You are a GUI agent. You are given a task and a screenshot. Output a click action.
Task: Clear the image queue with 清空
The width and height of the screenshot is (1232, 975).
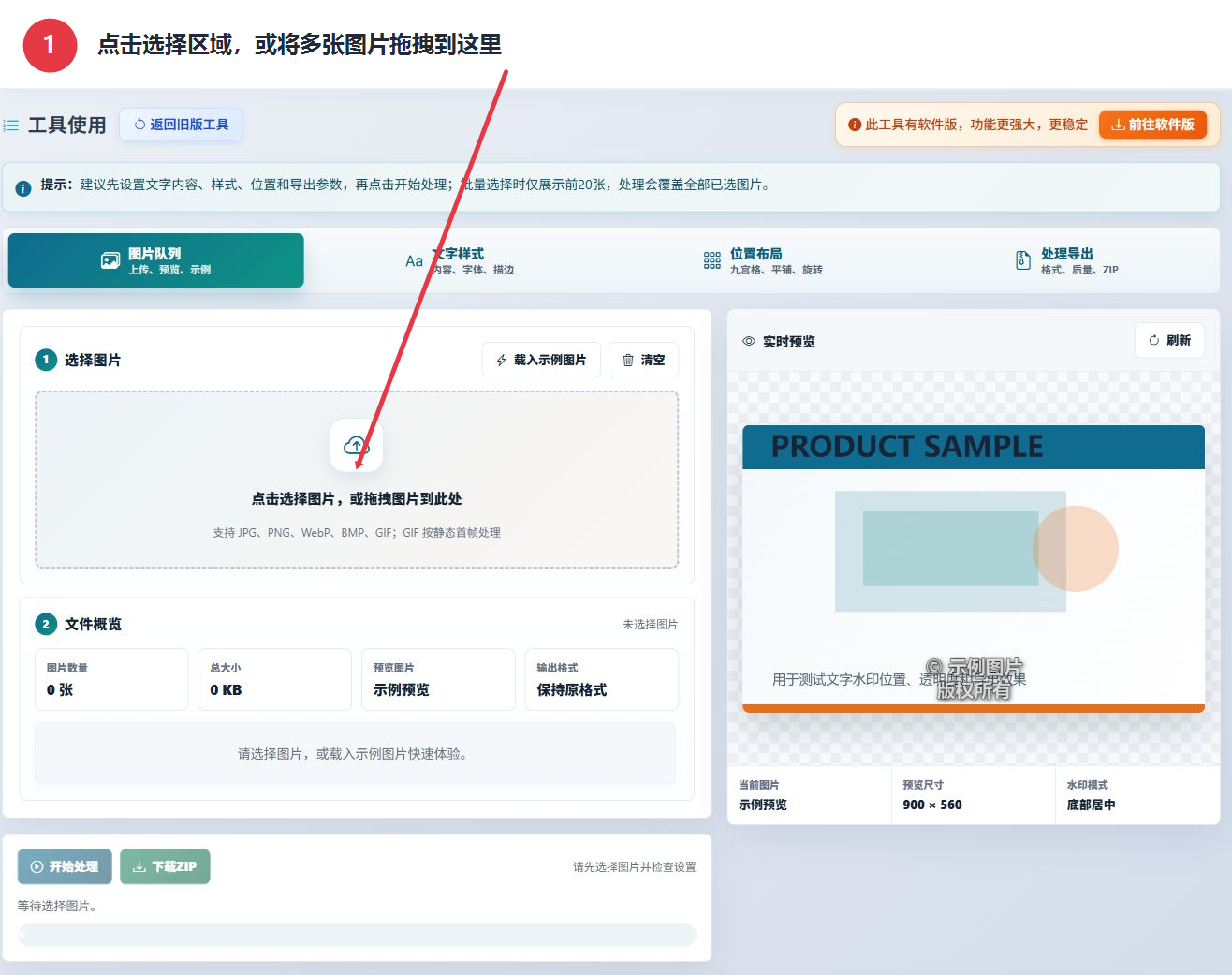coord(643,360)
